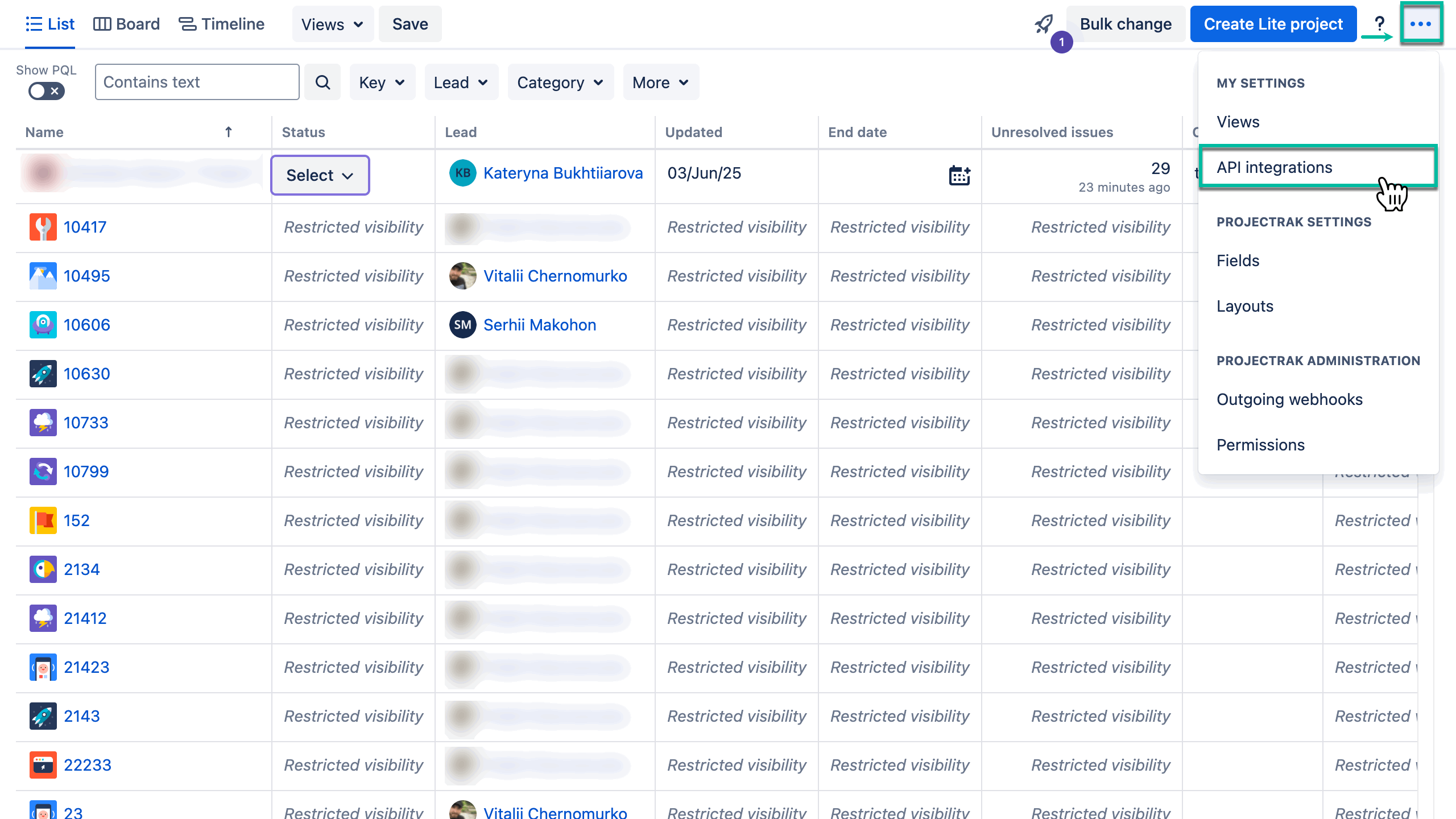The height and width of the screenshot is (819, 1456).
Task: Click the Save button
Action: pyautogui.click(x=409, y=24)
